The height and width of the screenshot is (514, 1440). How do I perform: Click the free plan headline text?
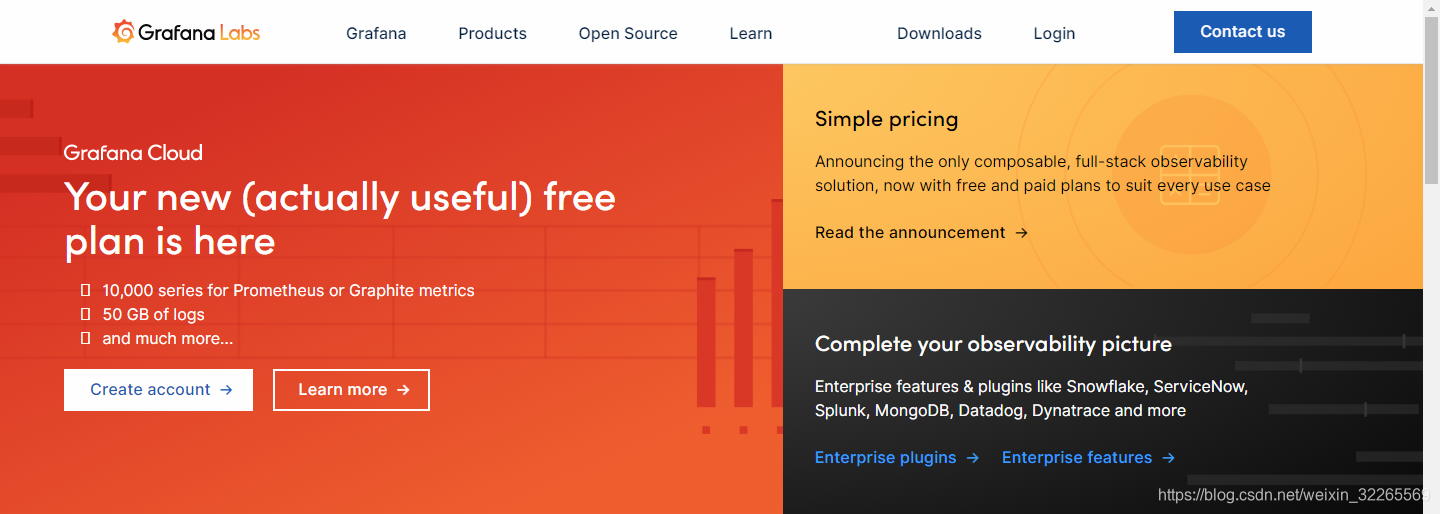coord(340,219)
